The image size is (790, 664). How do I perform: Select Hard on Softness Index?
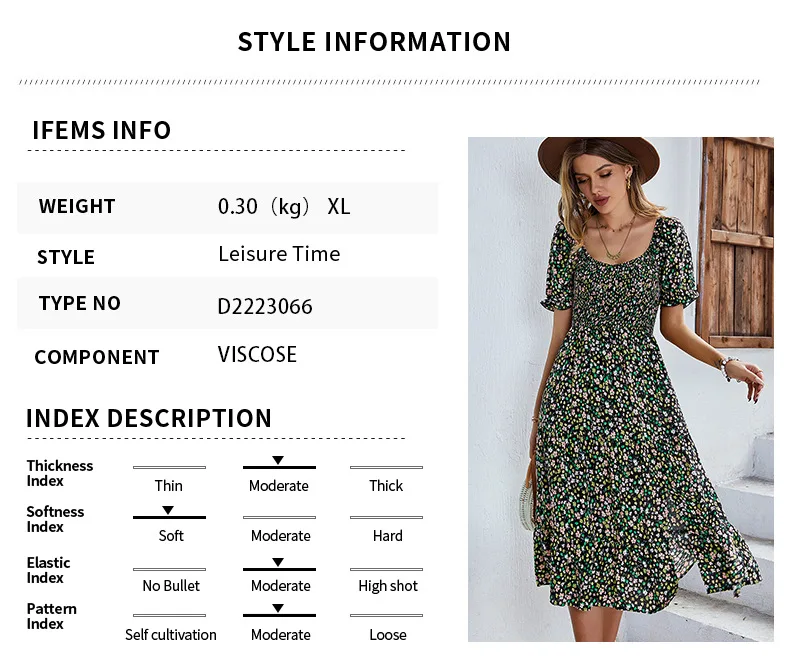[387, 535]
